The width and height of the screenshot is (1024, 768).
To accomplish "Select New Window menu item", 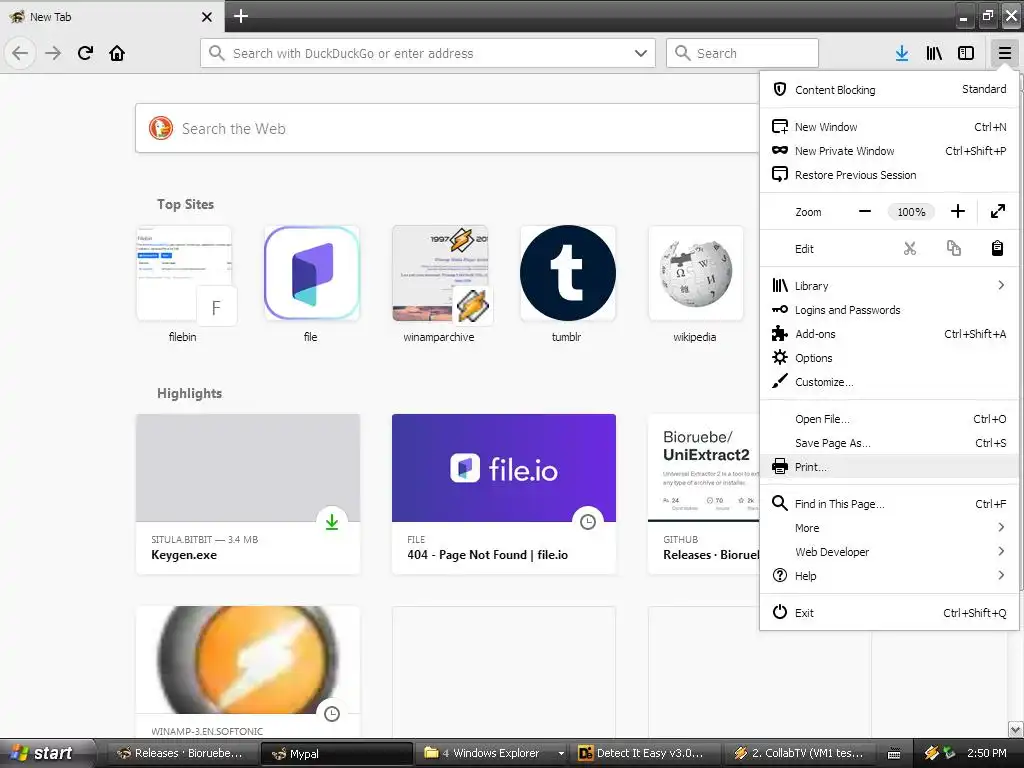I will click(889, 127).
